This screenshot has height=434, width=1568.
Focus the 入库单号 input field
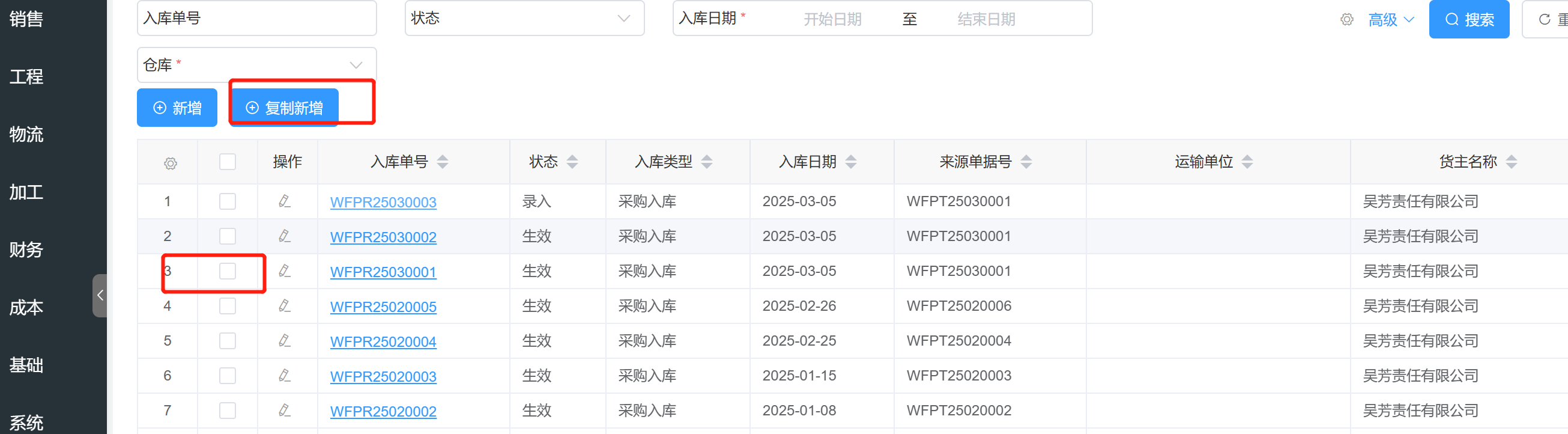pyautogui.click(x=257, y=18)
